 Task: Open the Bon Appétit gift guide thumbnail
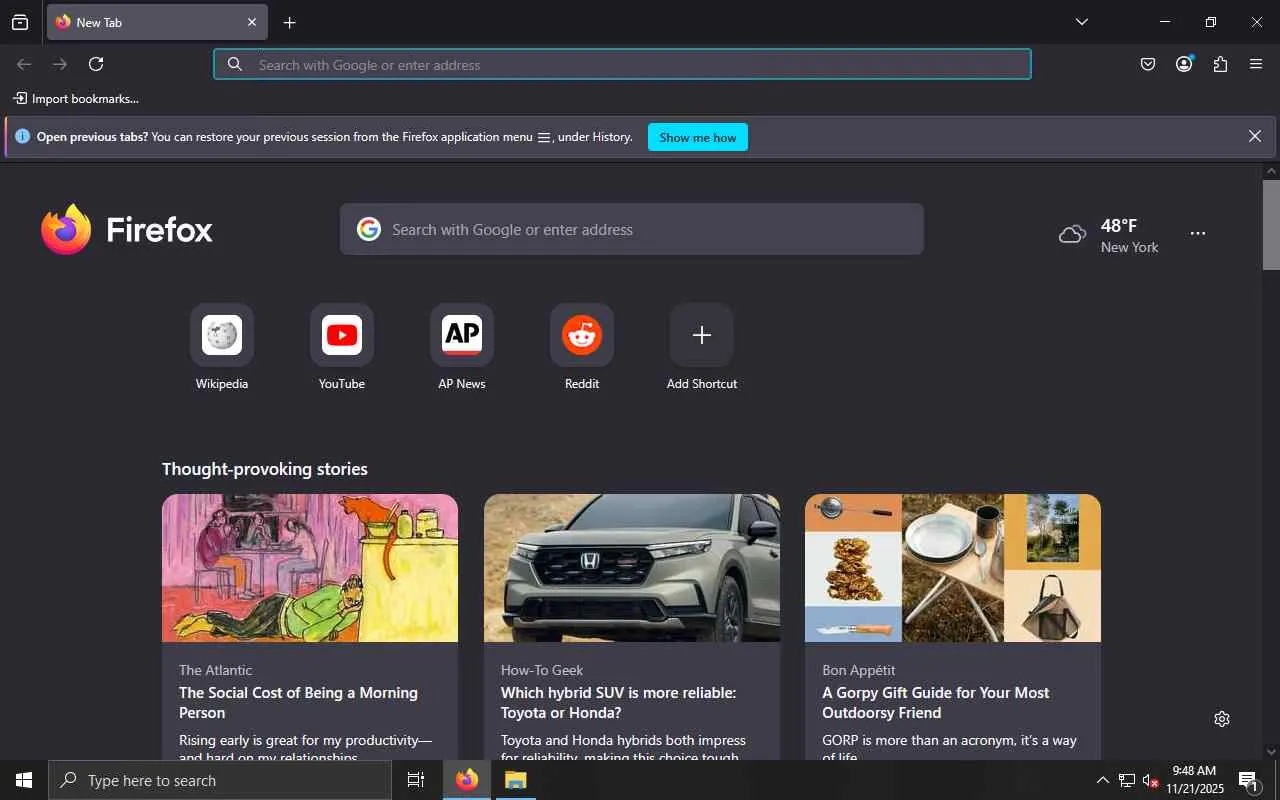tap(953, 568)
